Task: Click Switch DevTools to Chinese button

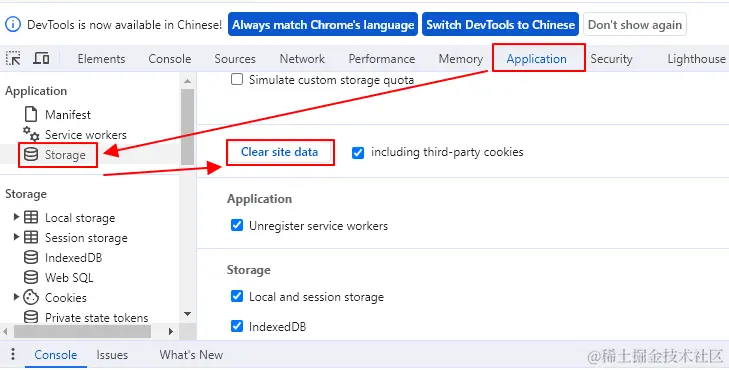Action: [500, 25]
